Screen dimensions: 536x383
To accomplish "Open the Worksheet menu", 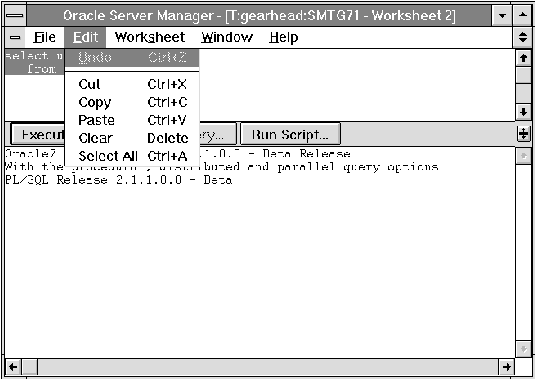I will [150, 37].
